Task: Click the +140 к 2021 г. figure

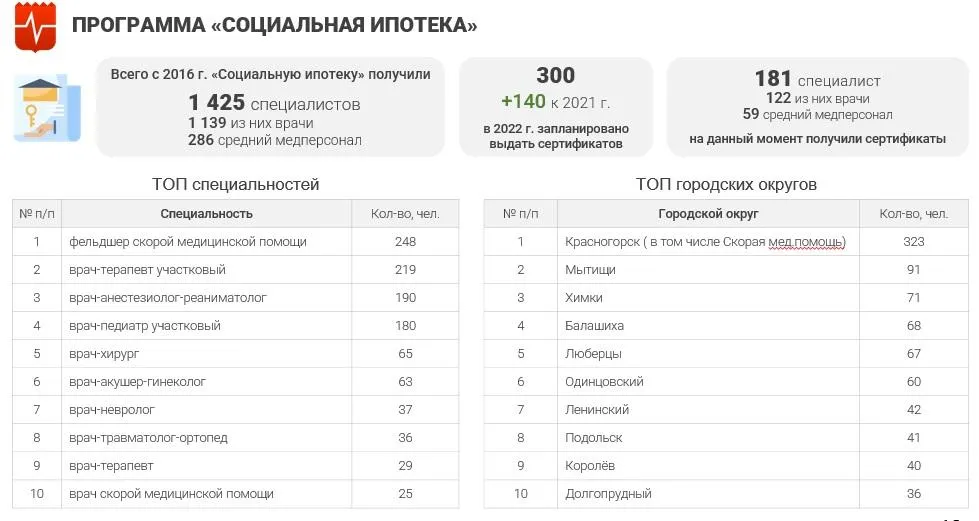Action: tap(555, 102)
